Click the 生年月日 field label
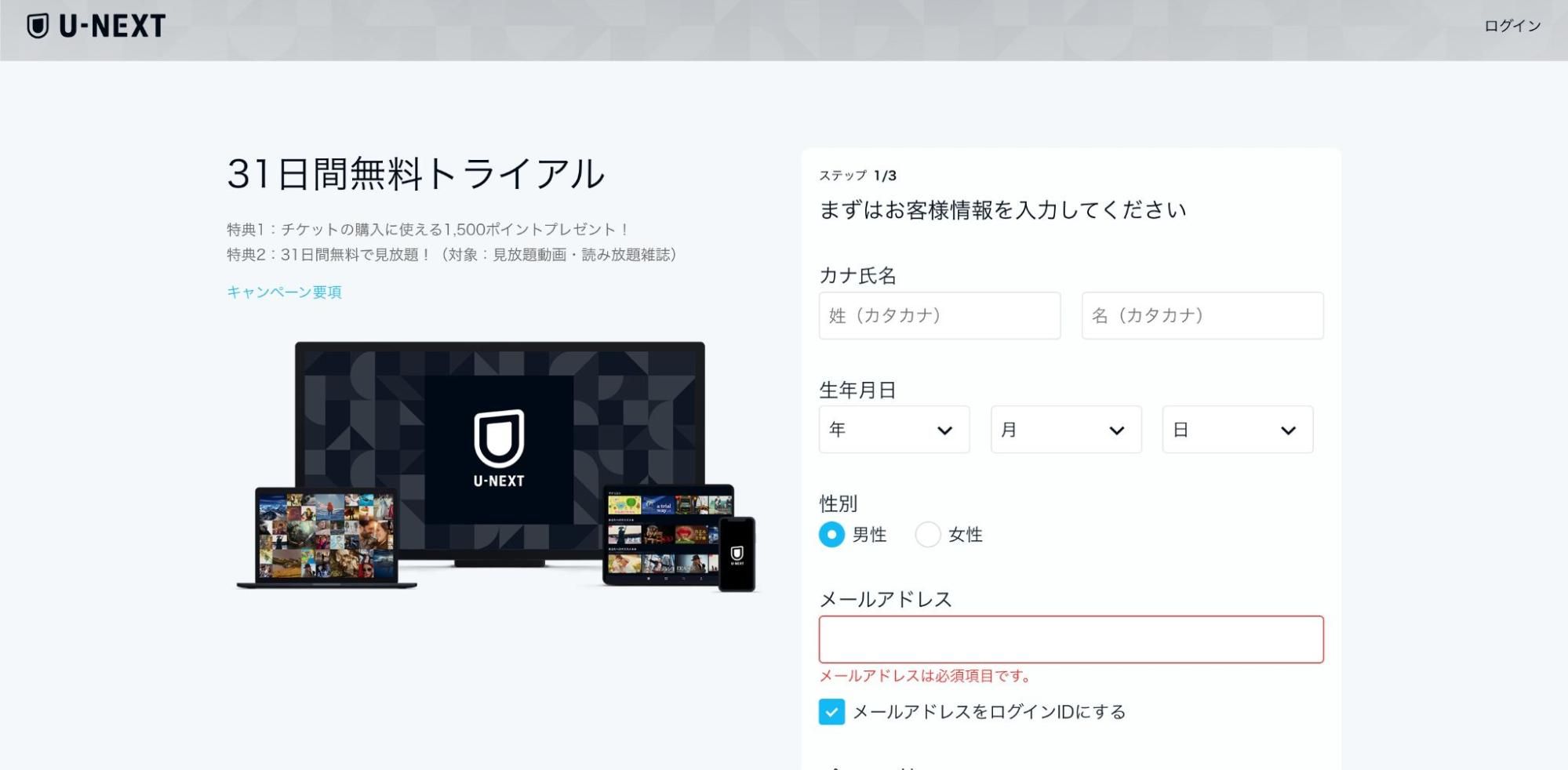This screenshot has width=1568, height=770. click(x=857, y=390)
